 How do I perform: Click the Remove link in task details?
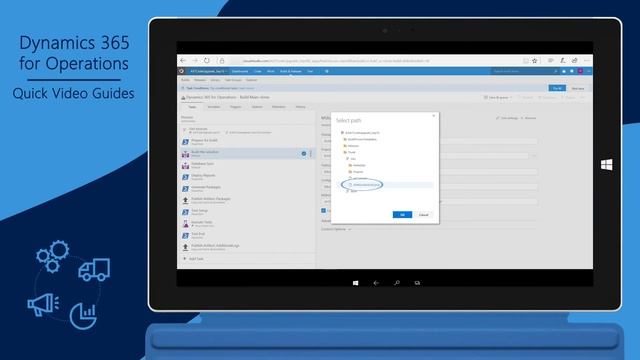click(529, 118)
